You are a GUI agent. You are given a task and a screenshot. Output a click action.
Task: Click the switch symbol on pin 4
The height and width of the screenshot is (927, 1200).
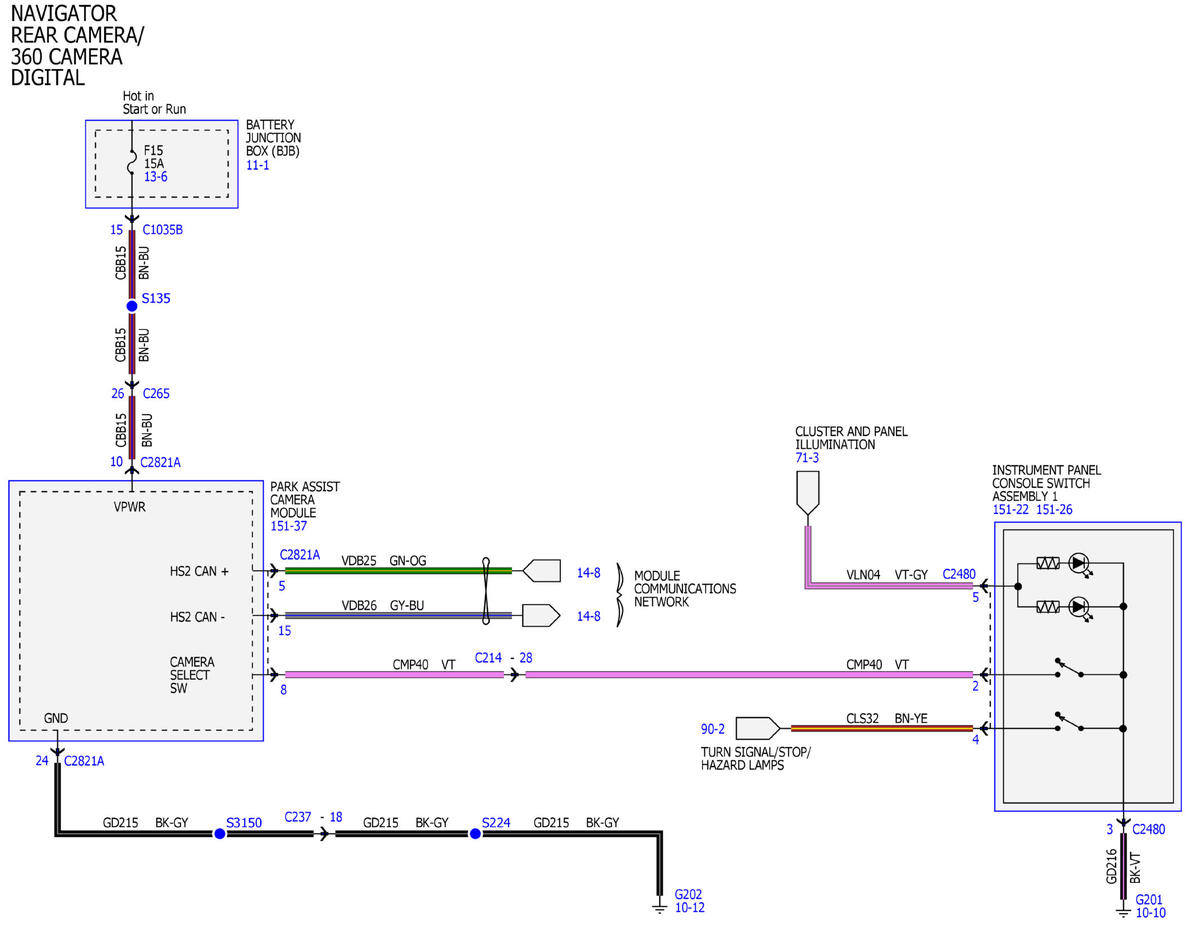pos(1070,723)
